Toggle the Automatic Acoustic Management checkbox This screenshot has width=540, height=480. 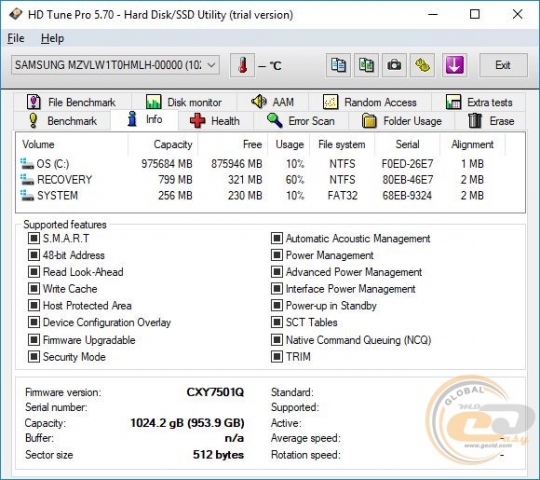(x=277, y=238)
